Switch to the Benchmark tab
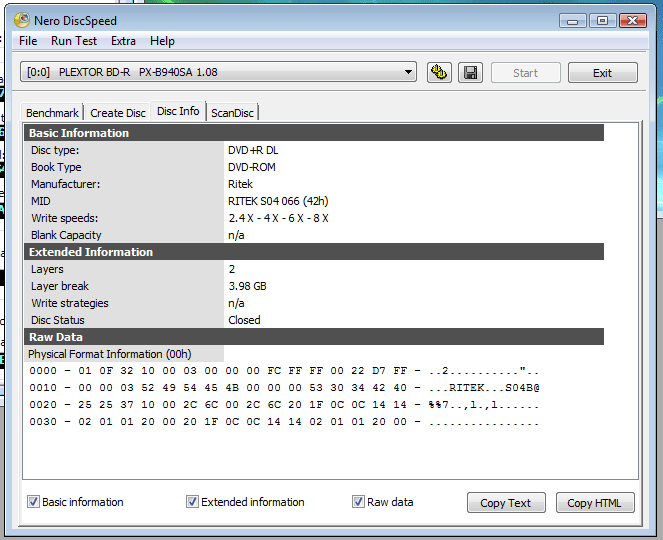The width and height of the screenshot is (663, 540). click(52, 113)
